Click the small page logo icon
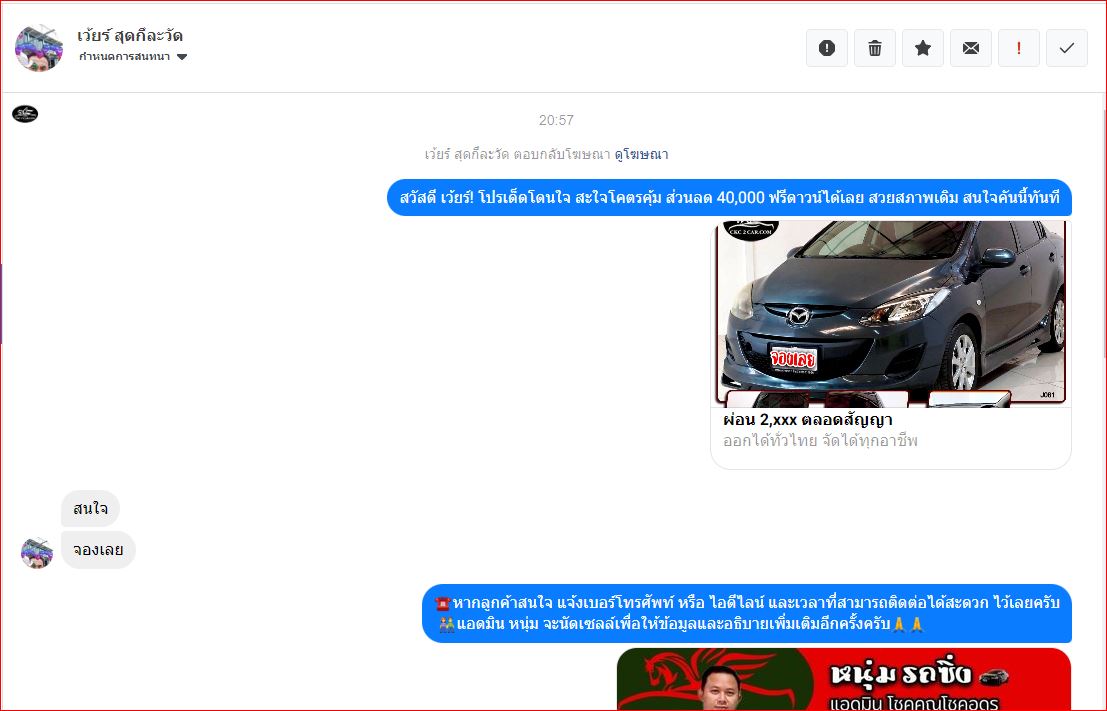The height and width of the screenshot is (711, 1107). pyautogui.click(x=25, y=114)
